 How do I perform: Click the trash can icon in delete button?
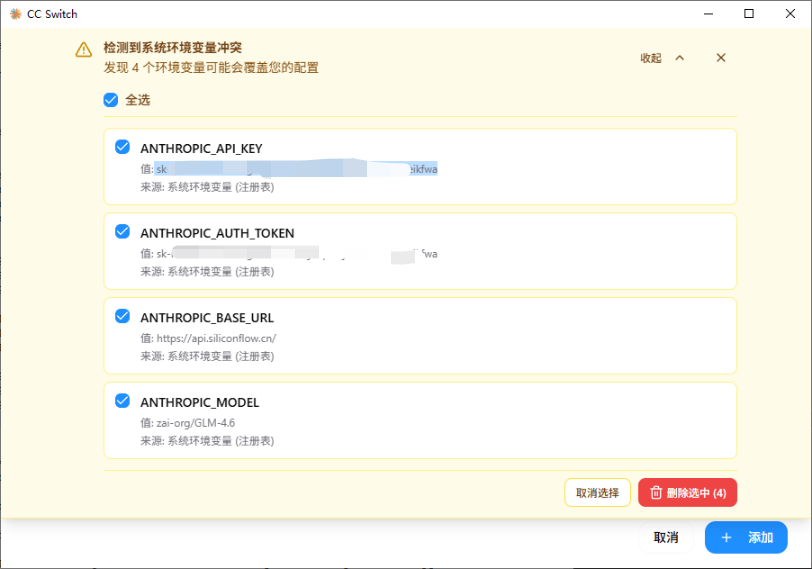(656, 492)
